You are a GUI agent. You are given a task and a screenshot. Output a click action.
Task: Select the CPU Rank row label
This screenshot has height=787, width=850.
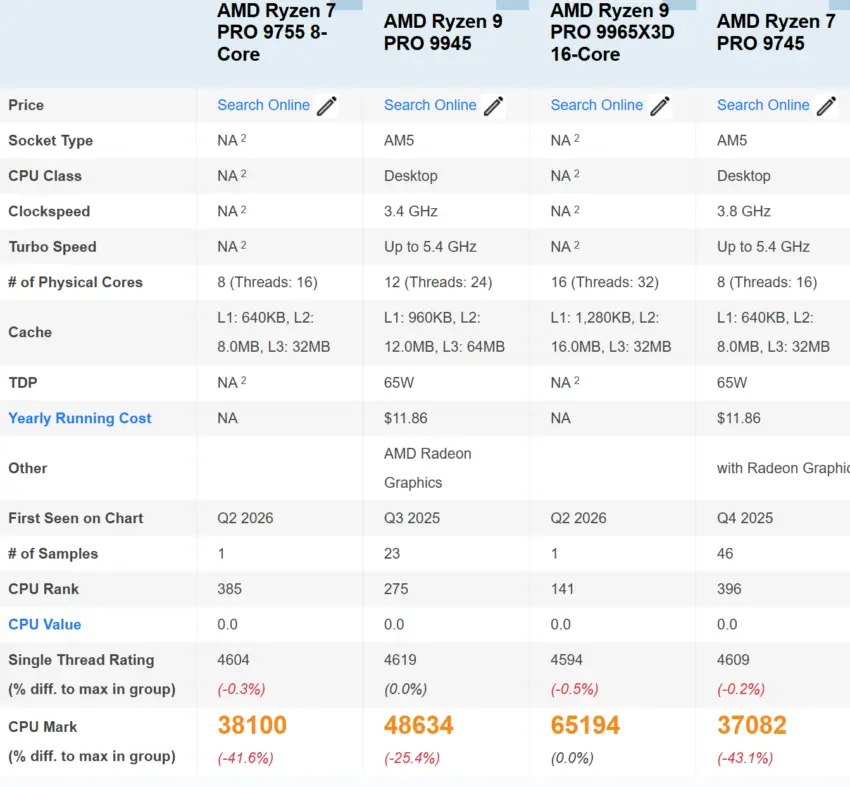43,589
